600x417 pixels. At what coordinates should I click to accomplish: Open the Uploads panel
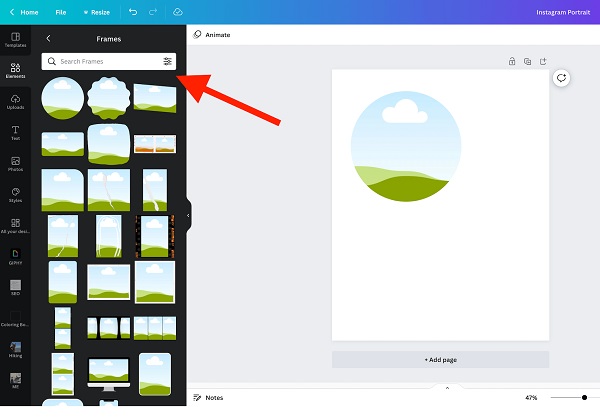15,102
